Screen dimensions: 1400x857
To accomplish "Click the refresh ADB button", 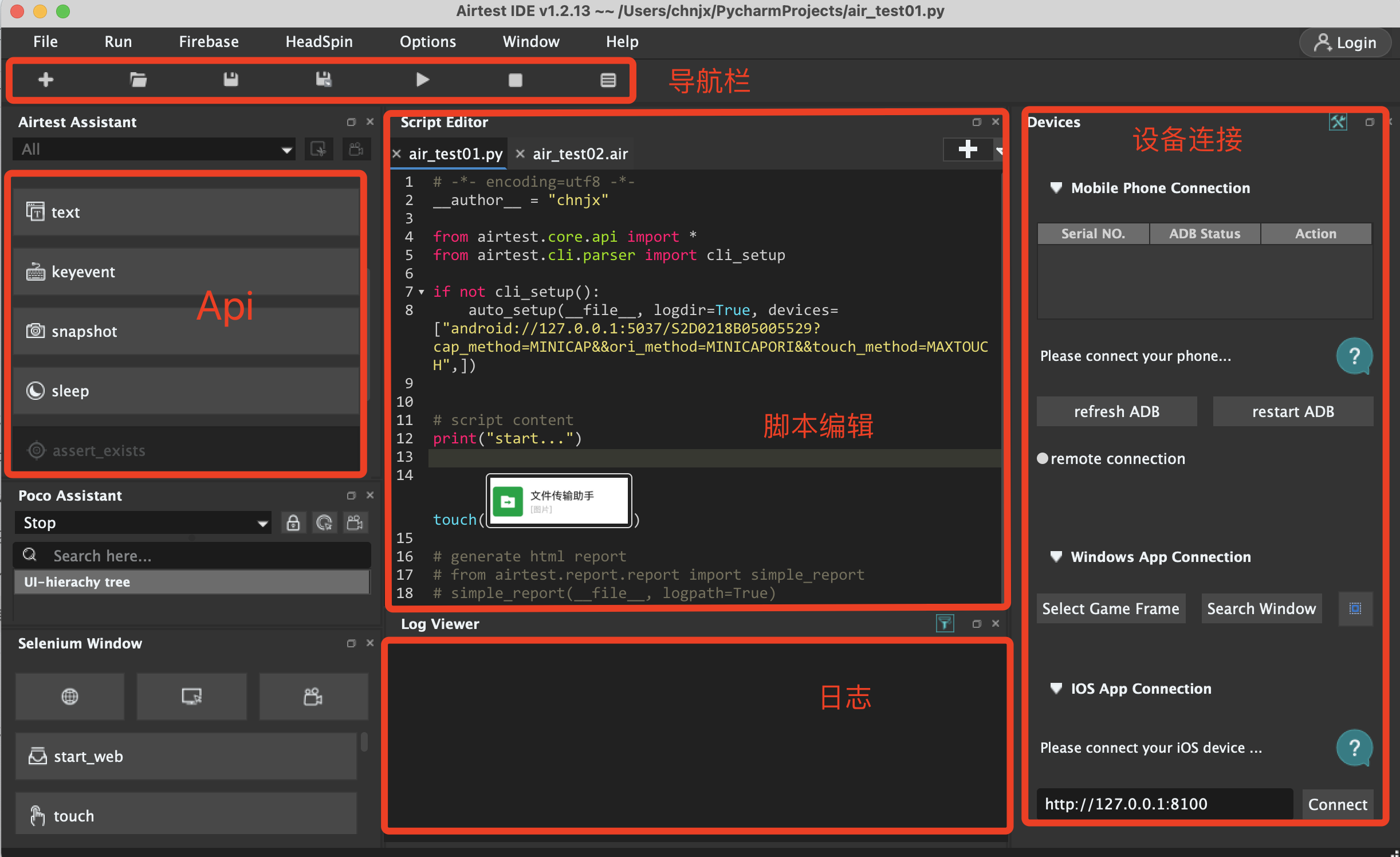I will point(1116,411).
